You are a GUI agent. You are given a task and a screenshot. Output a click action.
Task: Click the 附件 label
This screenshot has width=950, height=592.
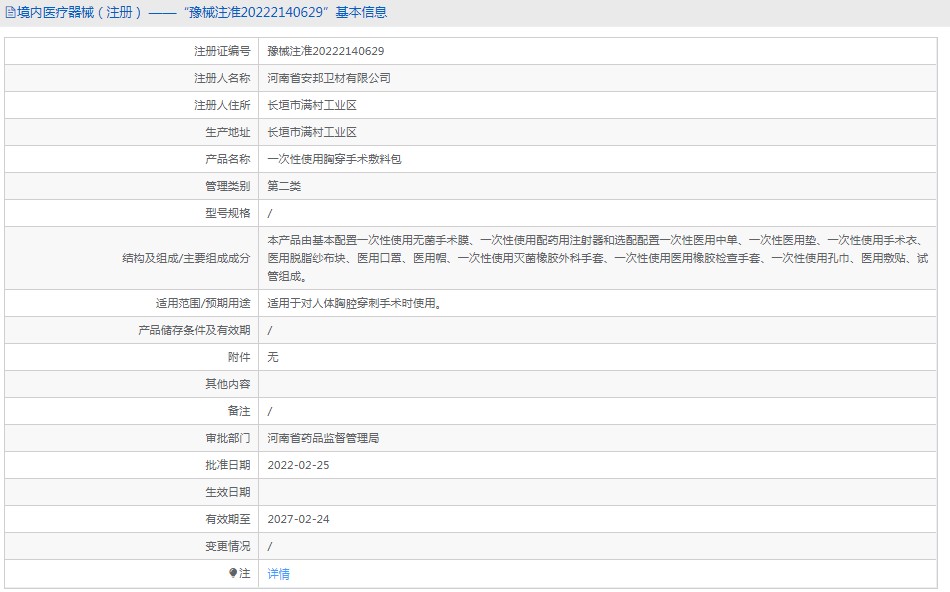pyautogui.click(x=239, y=358)
